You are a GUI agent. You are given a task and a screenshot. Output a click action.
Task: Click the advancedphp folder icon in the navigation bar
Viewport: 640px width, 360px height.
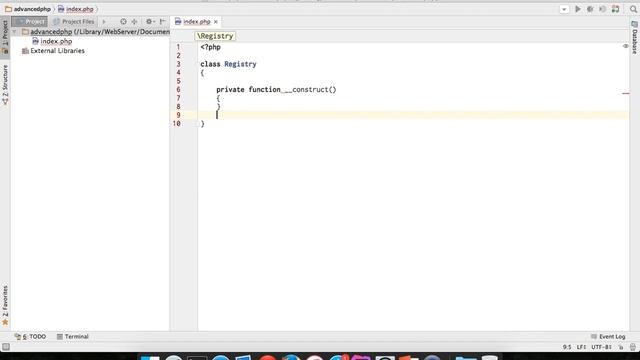pyautogui.click(x=8, y=9)
